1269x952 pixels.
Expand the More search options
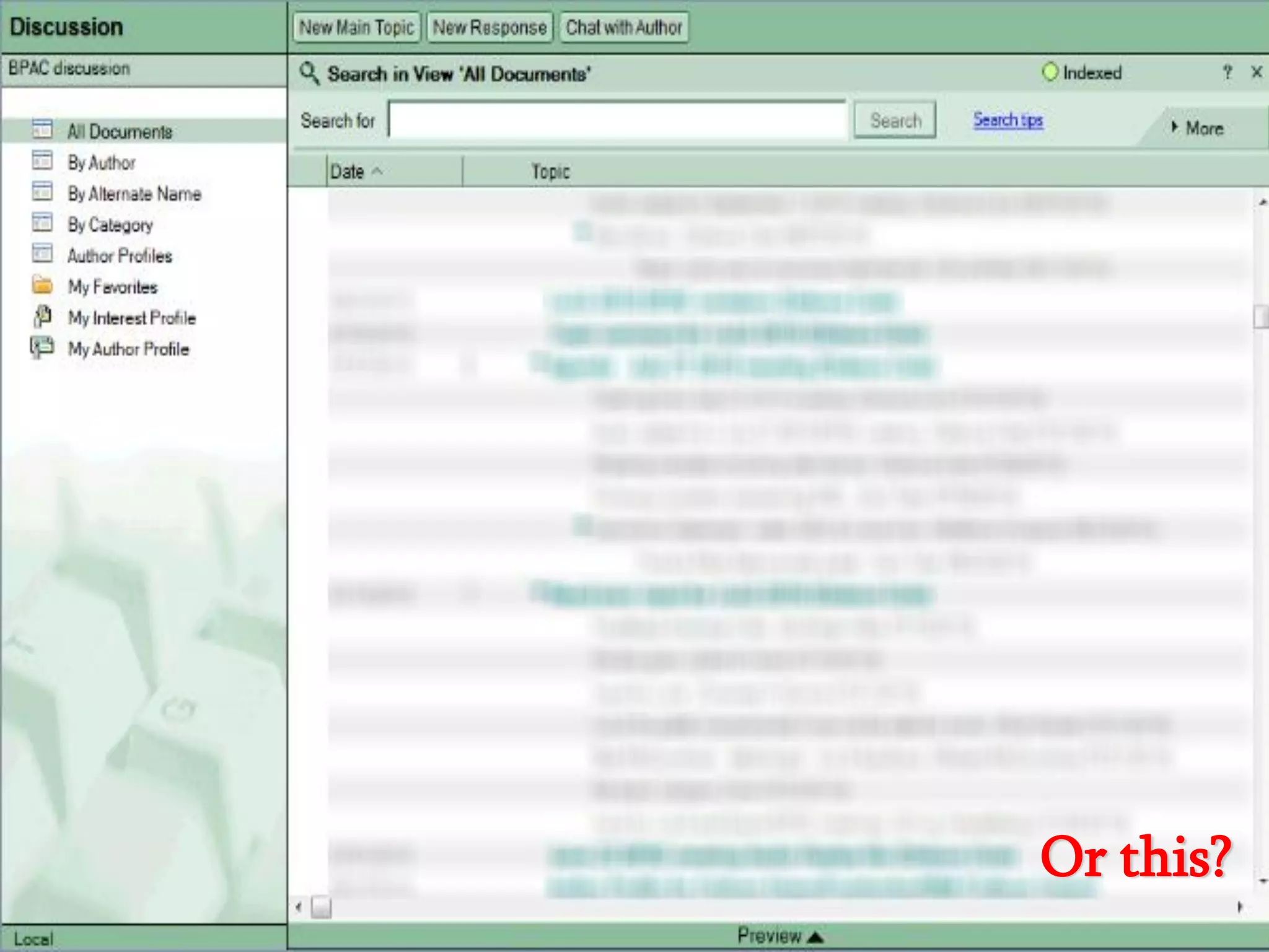coord(1197,128)
